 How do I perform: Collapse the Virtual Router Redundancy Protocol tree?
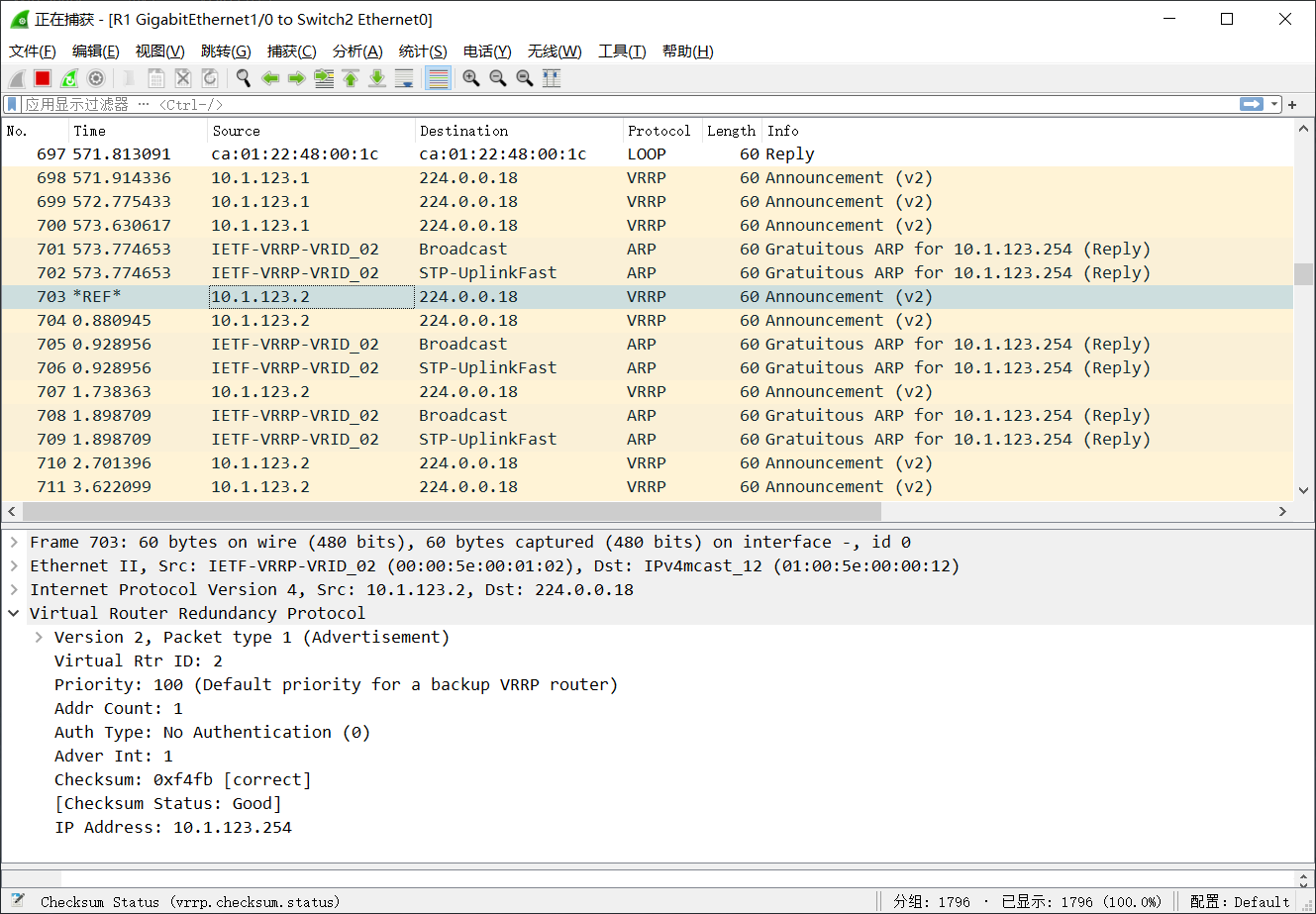pyautogui.click(x=13, y=613)
